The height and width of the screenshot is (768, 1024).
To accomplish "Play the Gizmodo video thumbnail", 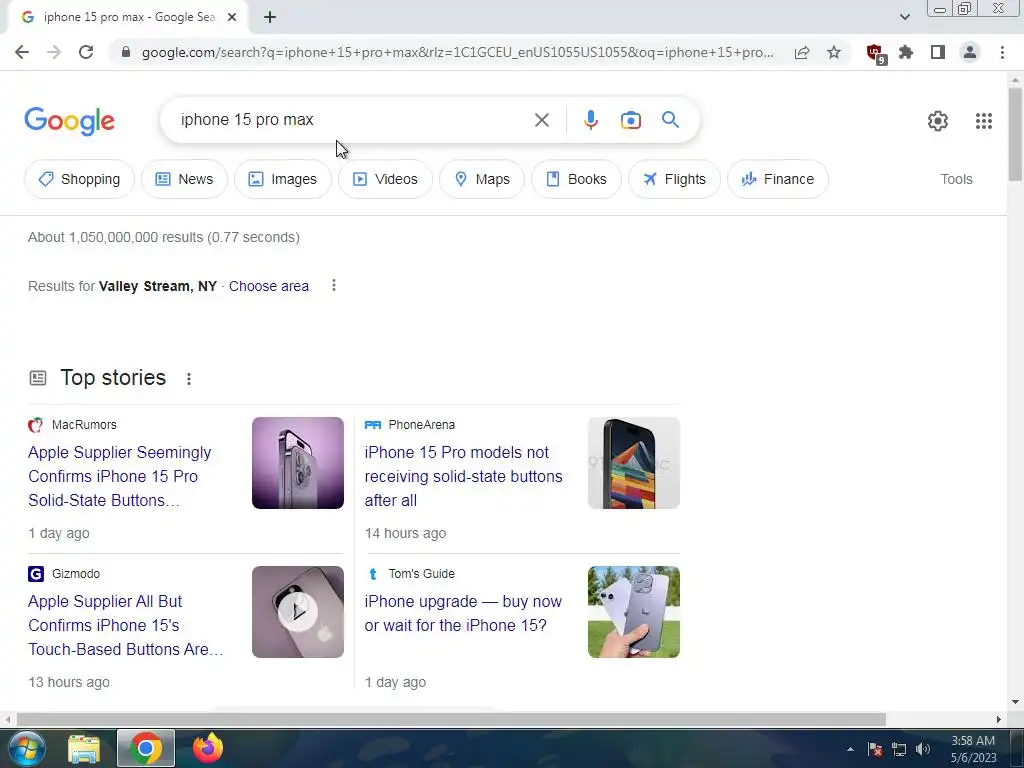I will pos(298,612).
